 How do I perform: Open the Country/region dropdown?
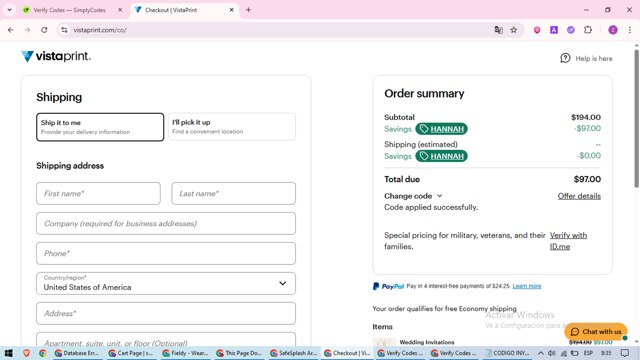pyautogui.click(x=166, y=283)
